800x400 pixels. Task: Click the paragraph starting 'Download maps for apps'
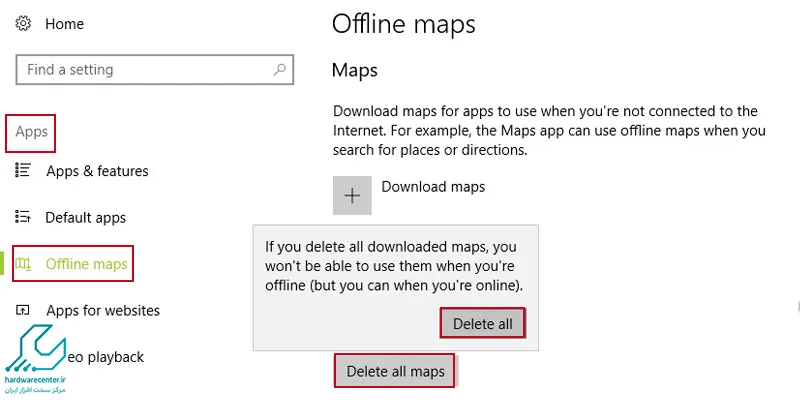click(549, 131)
